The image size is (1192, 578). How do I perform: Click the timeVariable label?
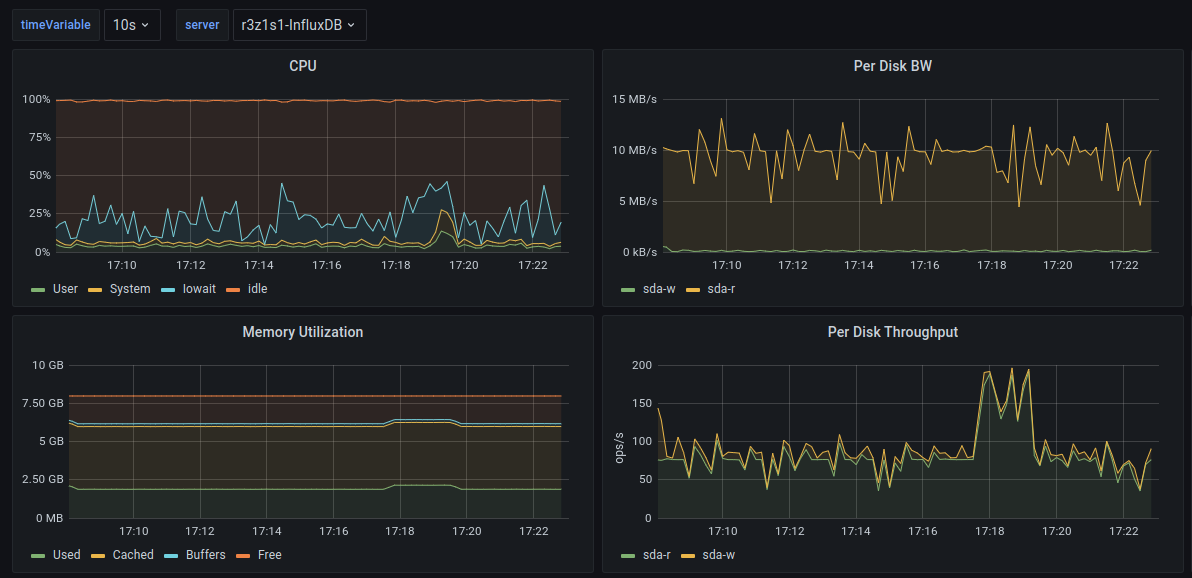tap(55, 25)
